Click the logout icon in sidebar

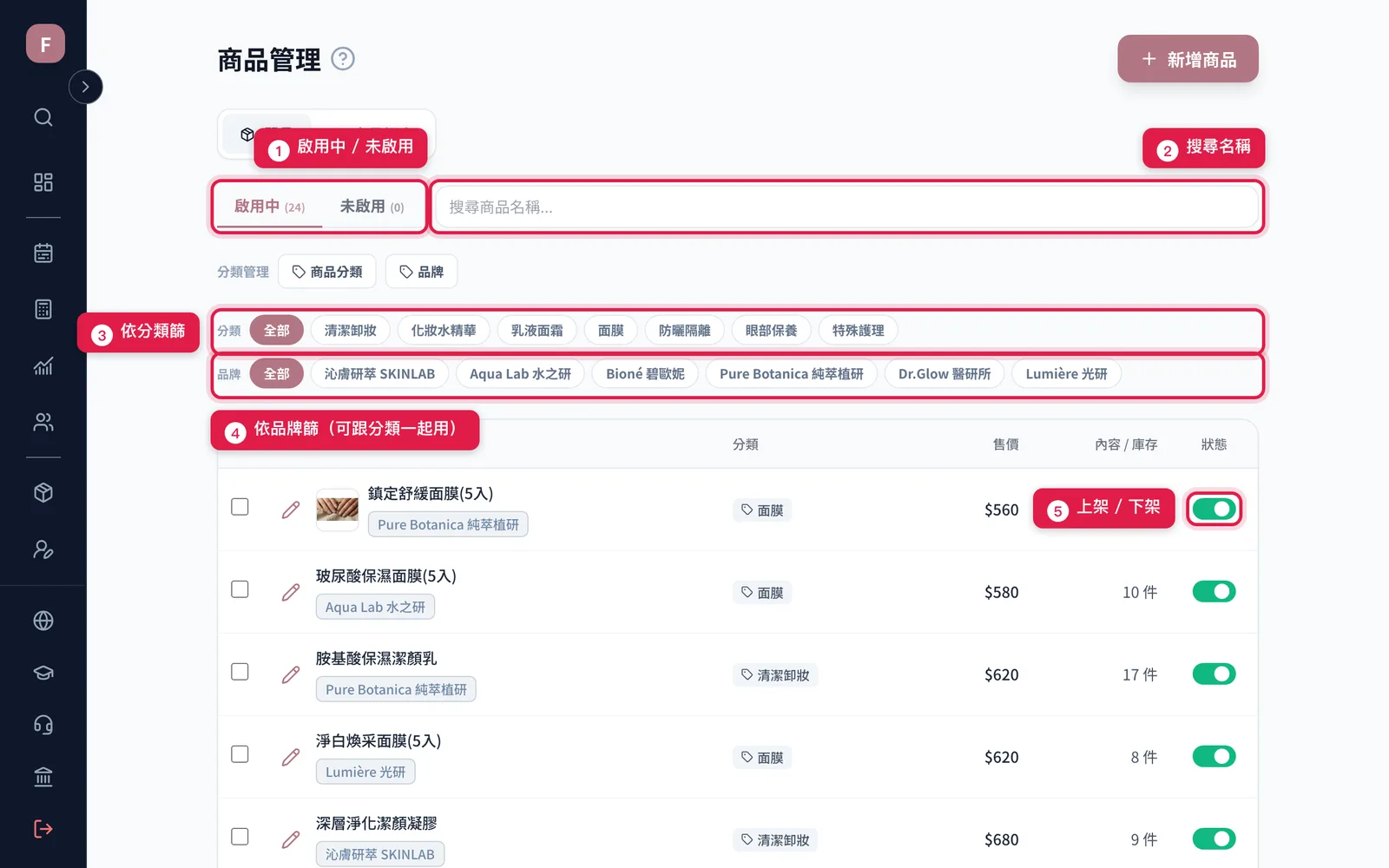[x=43, y=829]
